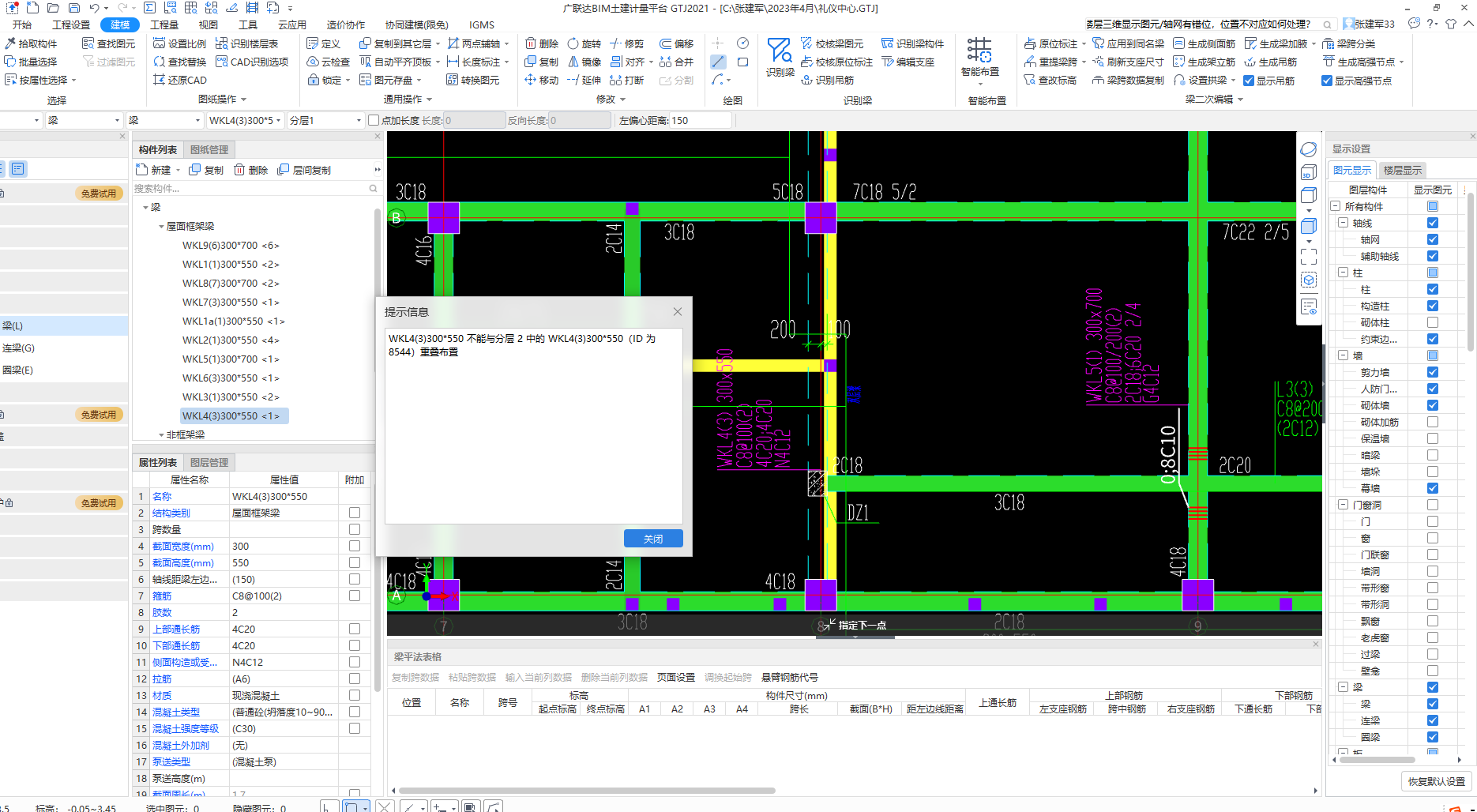Image resolution: width=1477 pixels, height=812 pixels.
Task: Collapse the 轴线 layer group
Action: point(1343,223)
